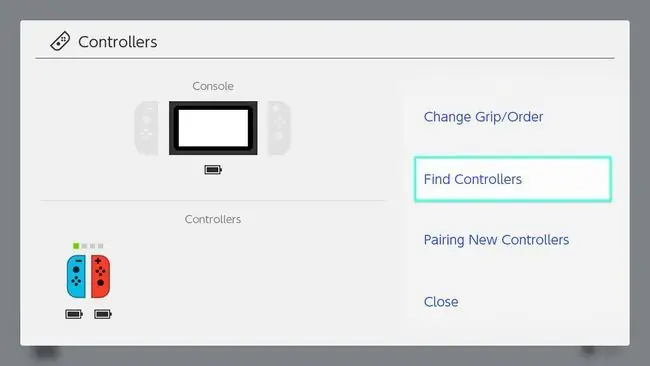
Task: Click the Controllers title text
Action: coord(118,42)
